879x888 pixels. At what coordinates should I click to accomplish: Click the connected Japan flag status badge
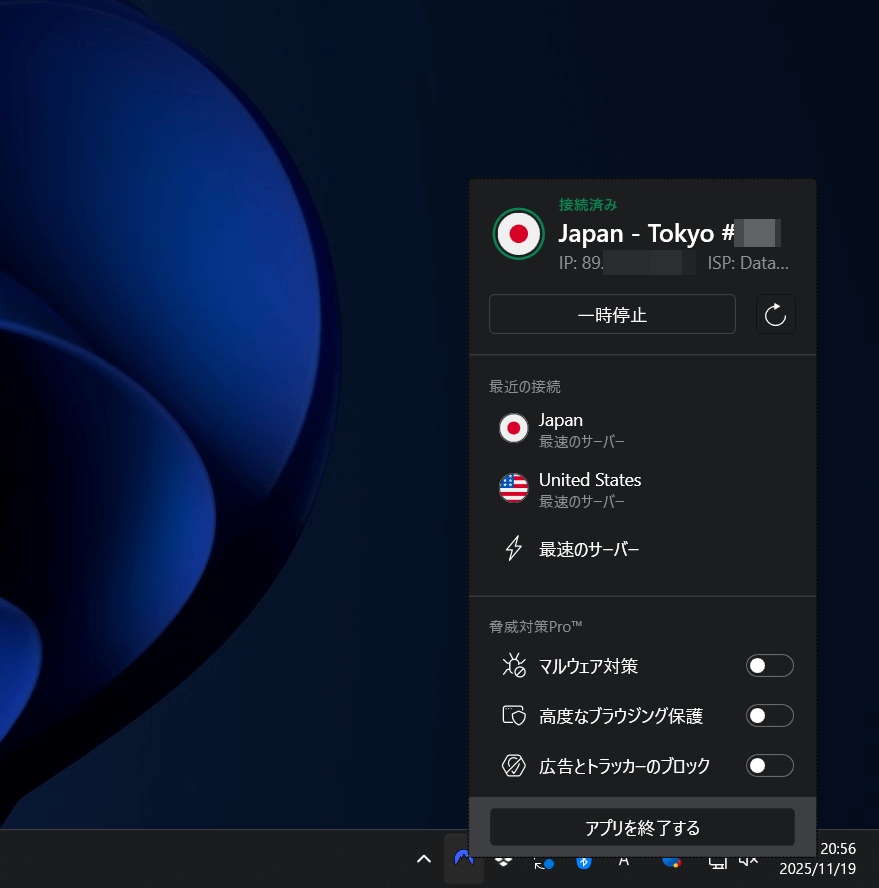[518, 233]
